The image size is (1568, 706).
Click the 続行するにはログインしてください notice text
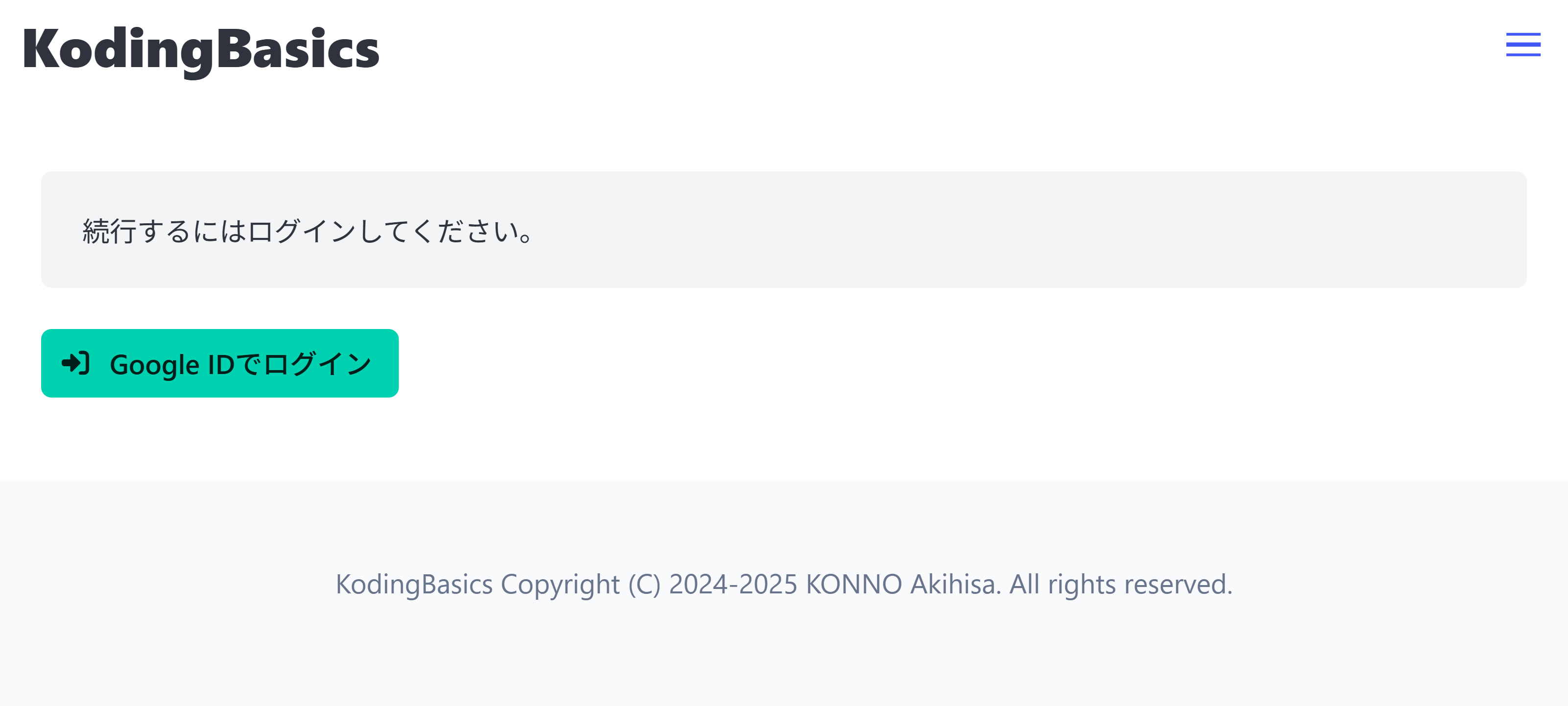click(308, 231)
